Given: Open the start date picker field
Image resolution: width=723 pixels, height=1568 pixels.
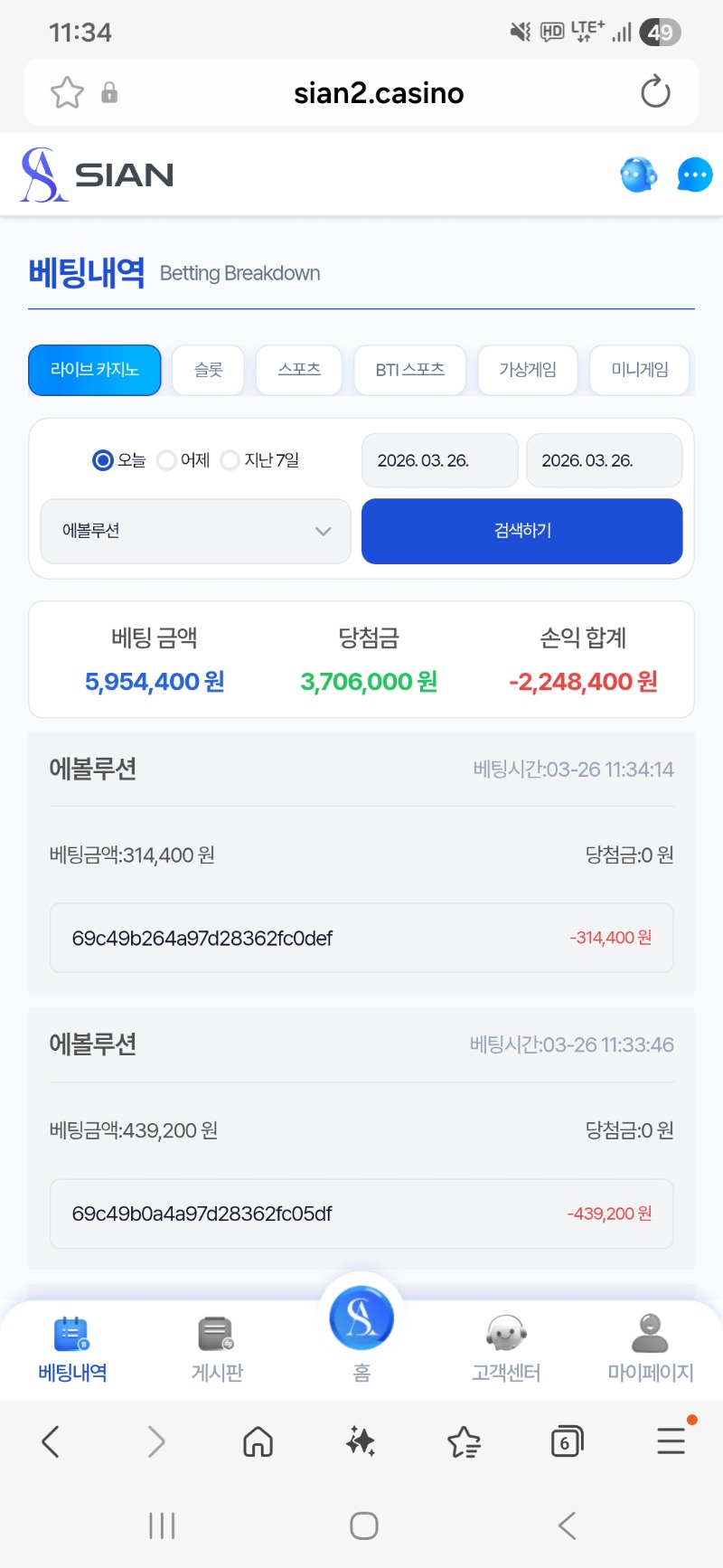Looking at the screenshot, I should point(439,460).
